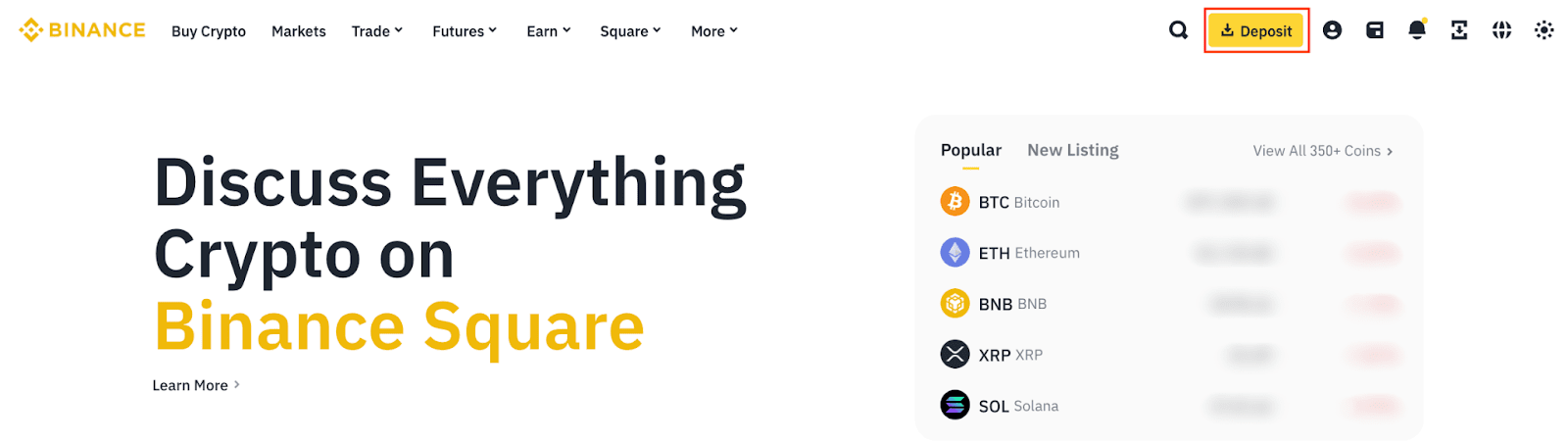Click the Bitcoin coin icon
Viewport: 1568px width, 443px height.
click(x=955, y=202)
